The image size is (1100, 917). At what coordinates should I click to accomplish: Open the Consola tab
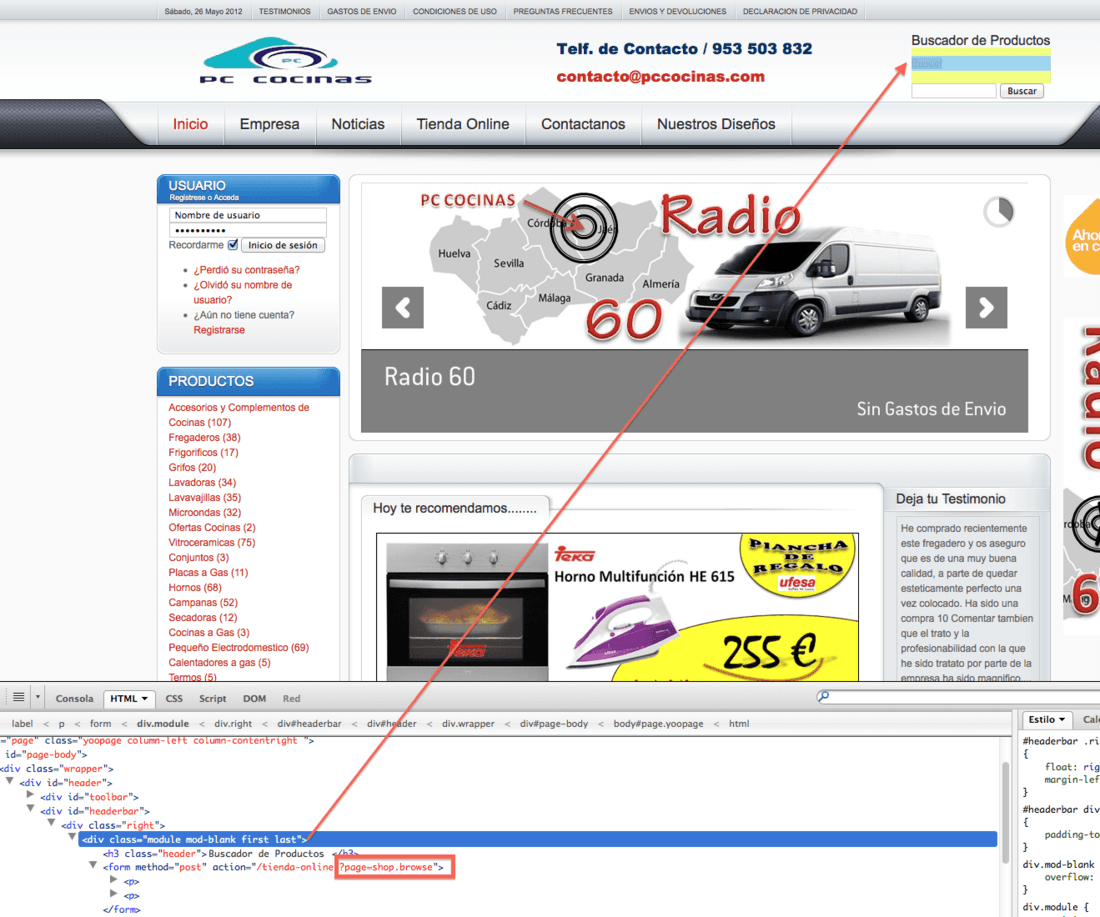(74, 699)
